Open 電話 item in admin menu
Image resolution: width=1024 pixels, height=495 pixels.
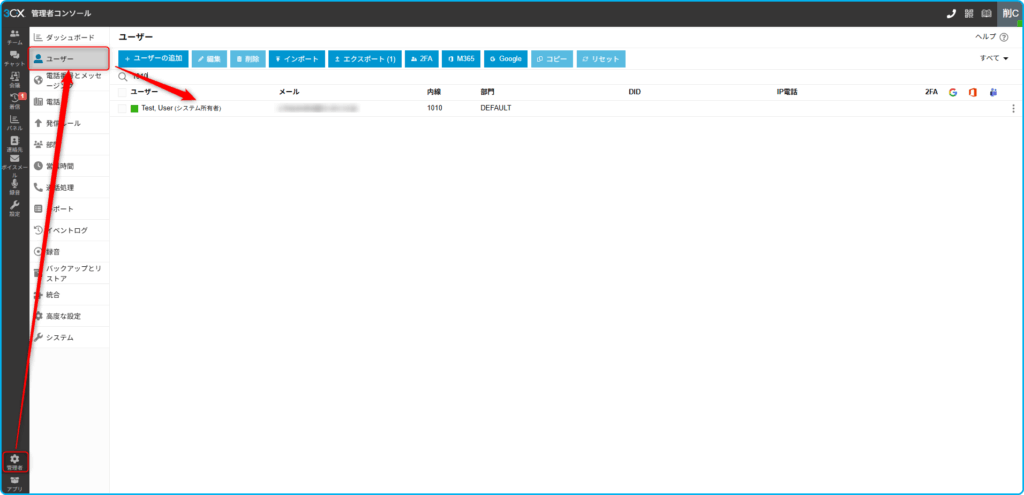point(69,101)
